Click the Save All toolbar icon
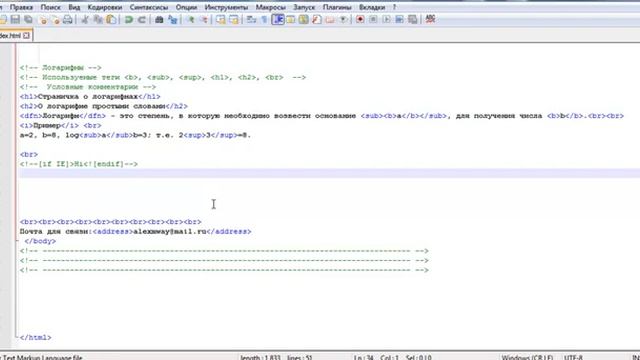 [29, 19]
